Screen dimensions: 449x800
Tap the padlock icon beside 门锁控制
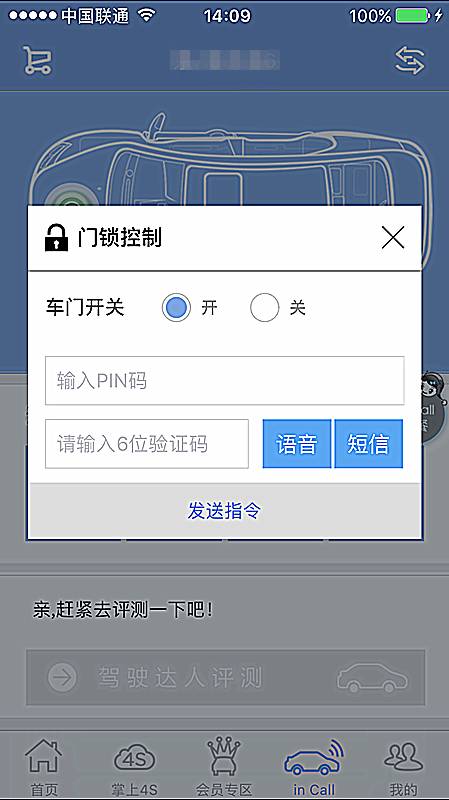(56, 238)
